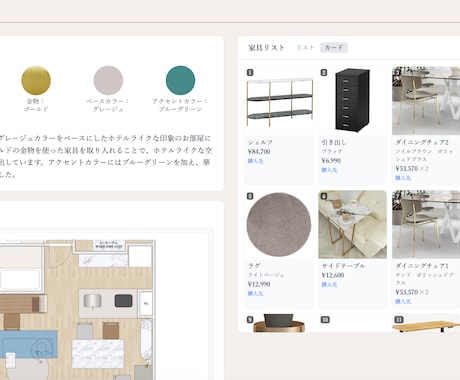Open the round ラグ product image
This screenshot has height=380, width=460.
(279, 225)
